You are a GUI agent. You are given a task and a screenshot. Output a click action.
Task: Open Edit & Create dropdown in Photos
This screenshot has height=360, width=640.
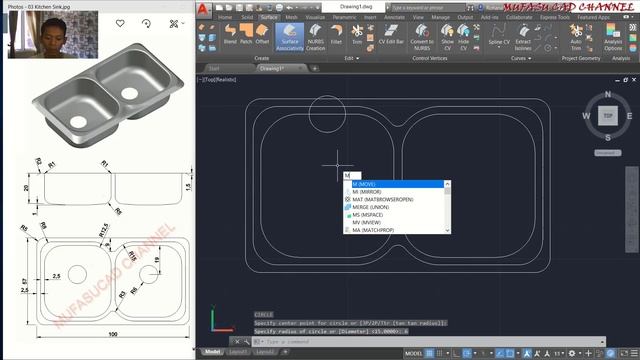click(x=177, y=24)
